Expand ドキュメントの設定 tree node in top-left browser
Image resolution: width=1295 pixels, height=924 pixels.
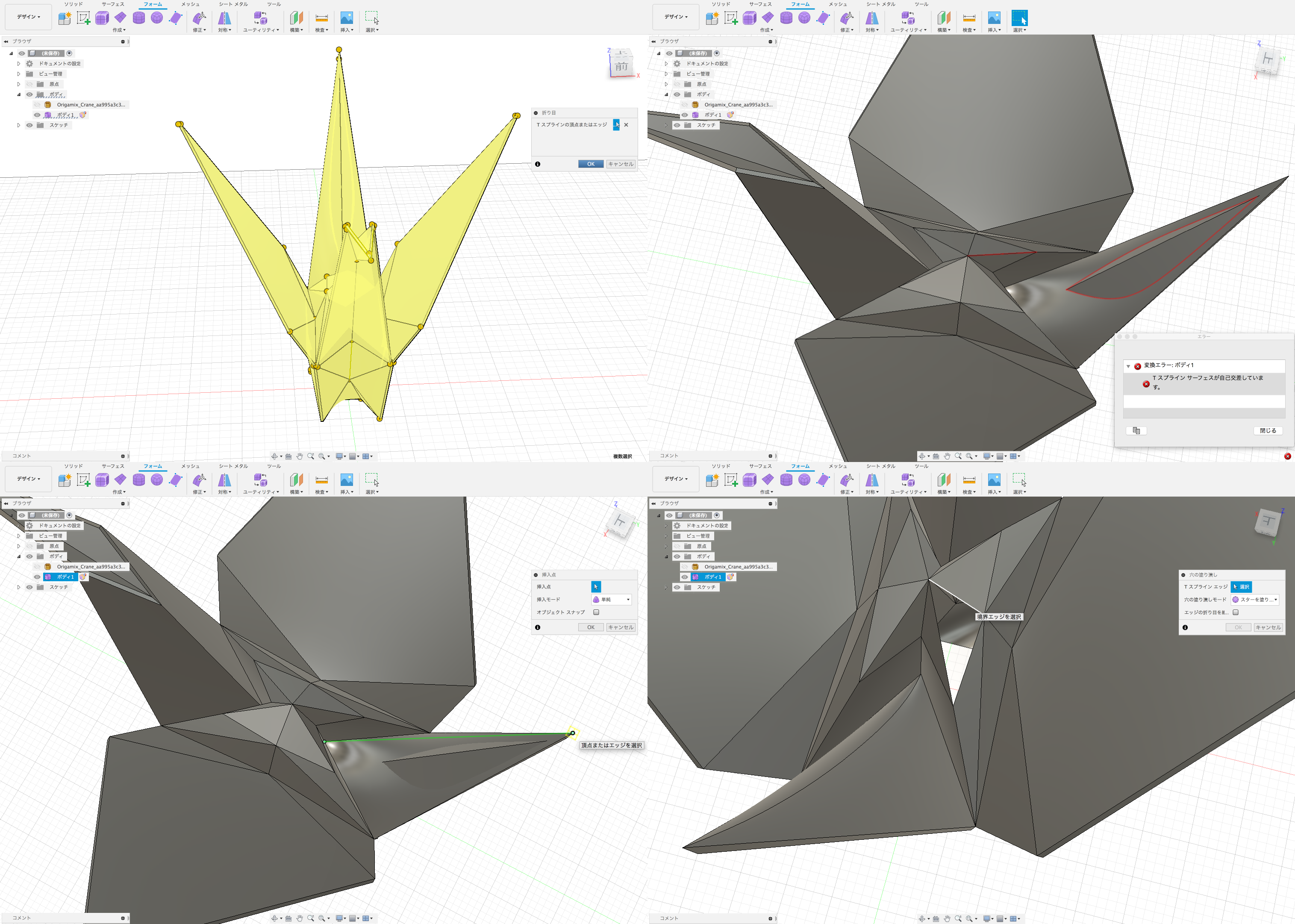click(19, 64)
